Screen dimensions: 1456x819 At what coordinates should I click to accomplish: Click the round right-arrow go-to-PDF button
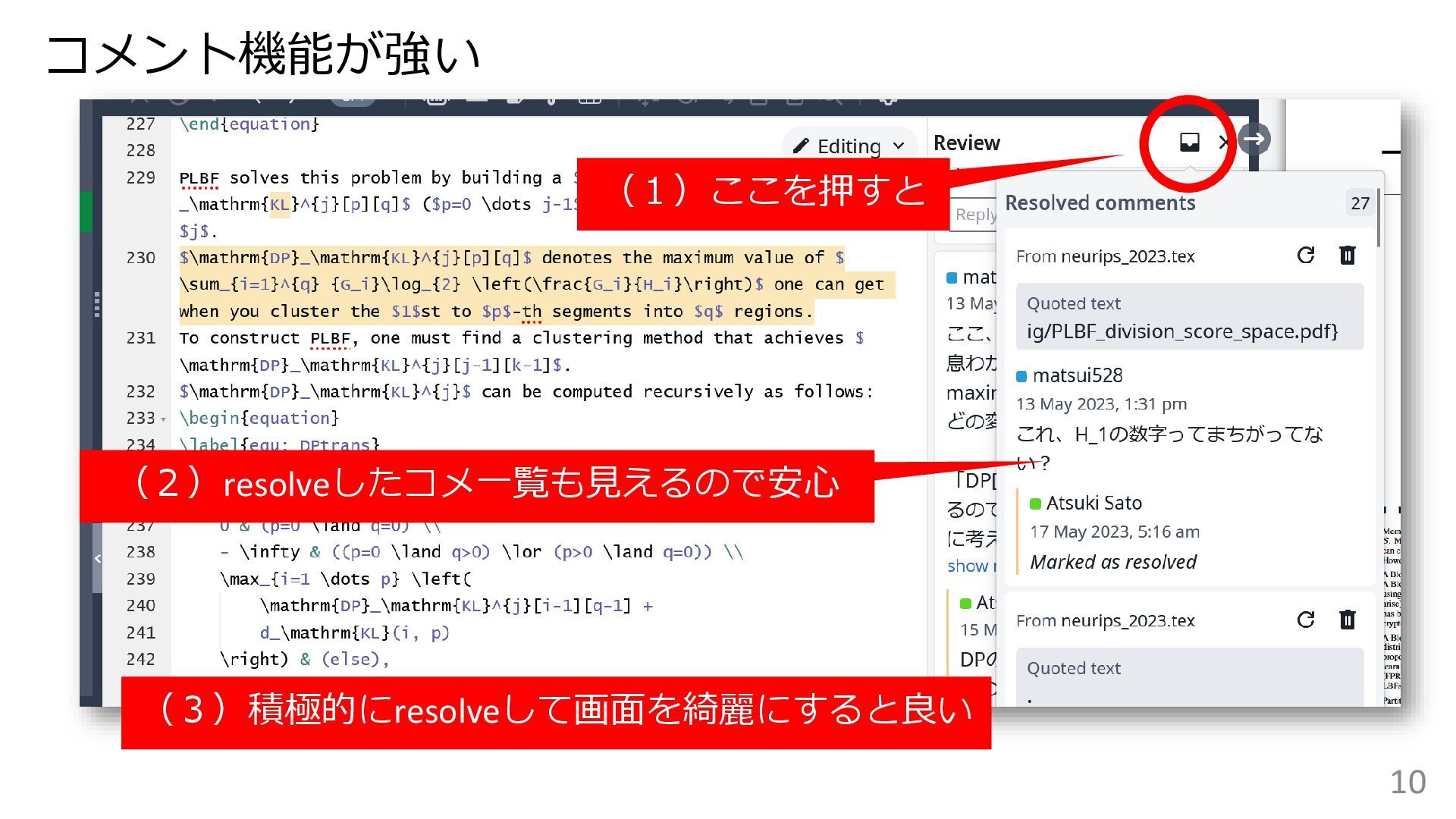click(x=1254, y=139)
